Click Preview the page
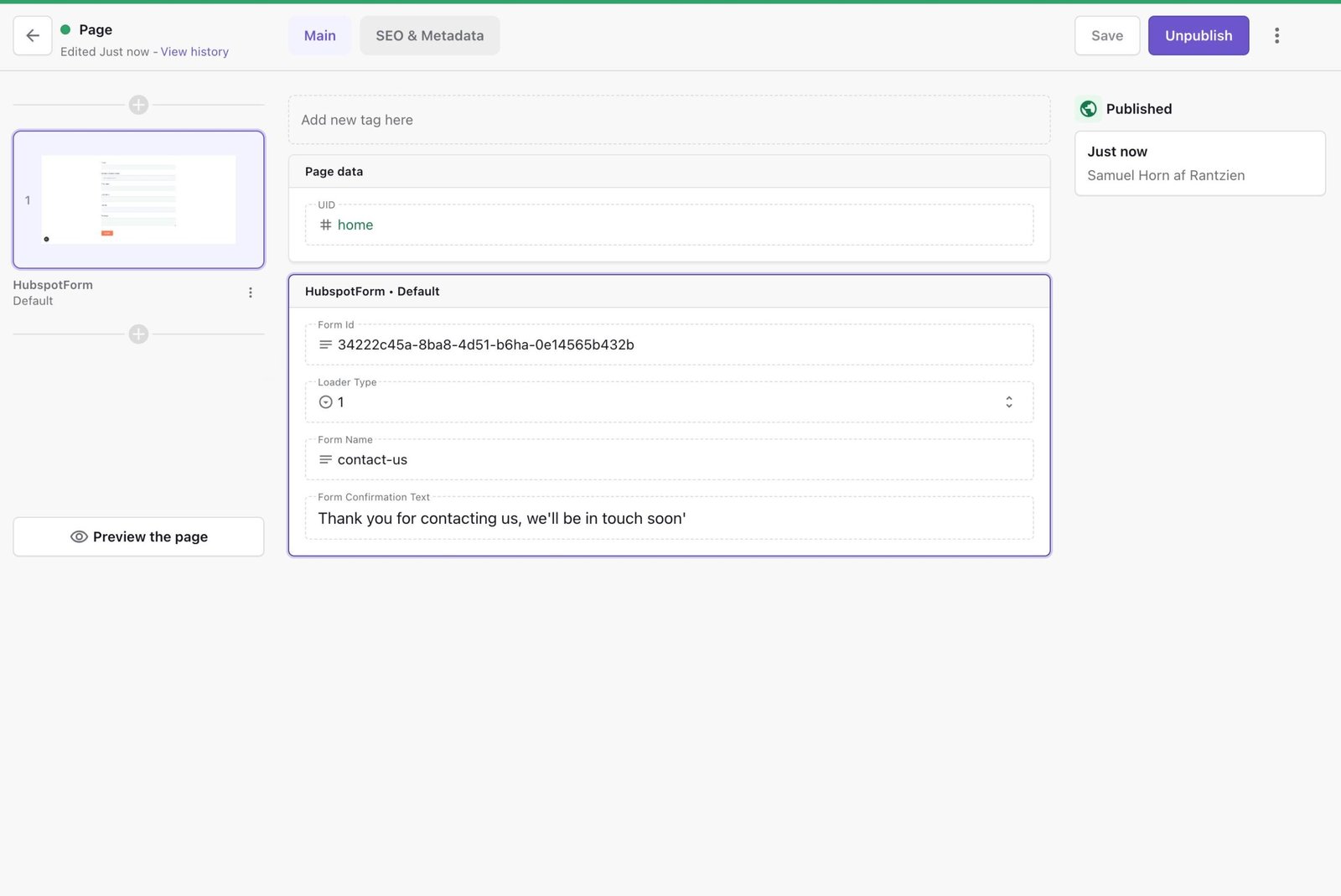 click(x=138, y=536)
